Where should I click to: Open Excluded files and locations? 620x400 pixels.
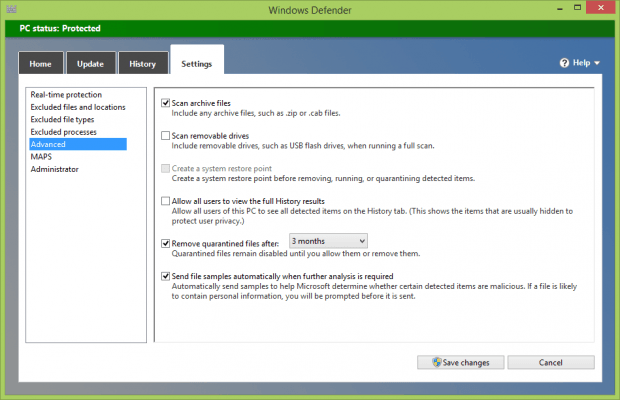coord(78,107)
